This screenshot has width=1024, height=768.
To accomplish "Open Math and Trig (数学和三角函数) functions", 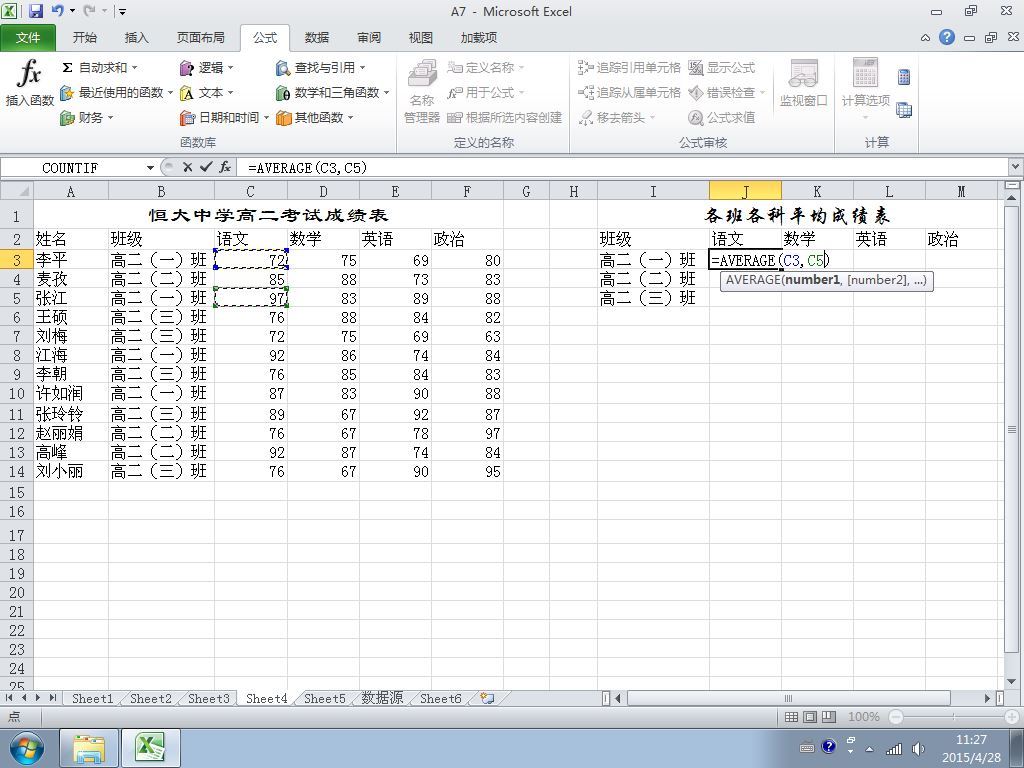I will tap(332, 93).
